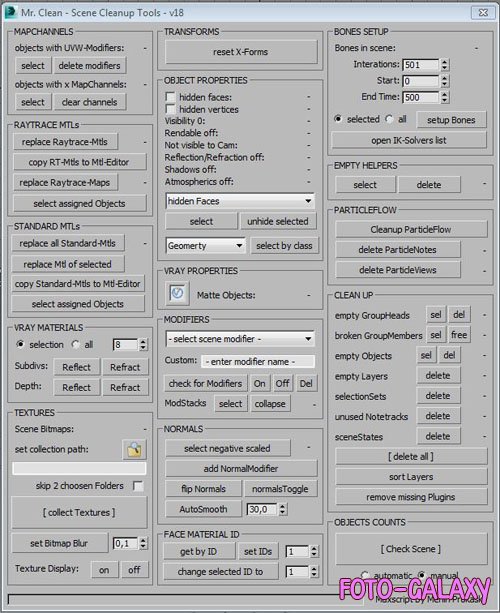Turn Texture Display on
The height and width of the screenshot is (613, 500).
pos(104,570)
